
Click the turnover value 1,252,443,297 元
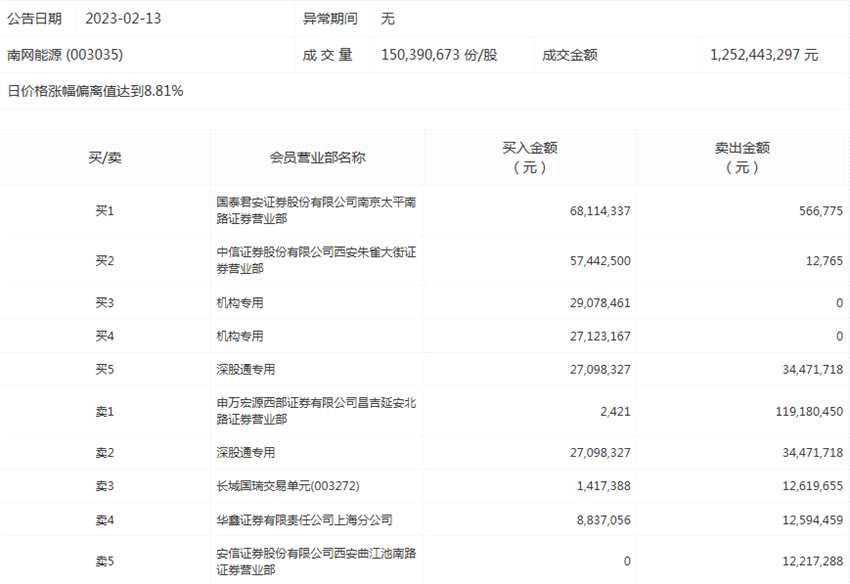pyautogui.click(x=764, y=55)
